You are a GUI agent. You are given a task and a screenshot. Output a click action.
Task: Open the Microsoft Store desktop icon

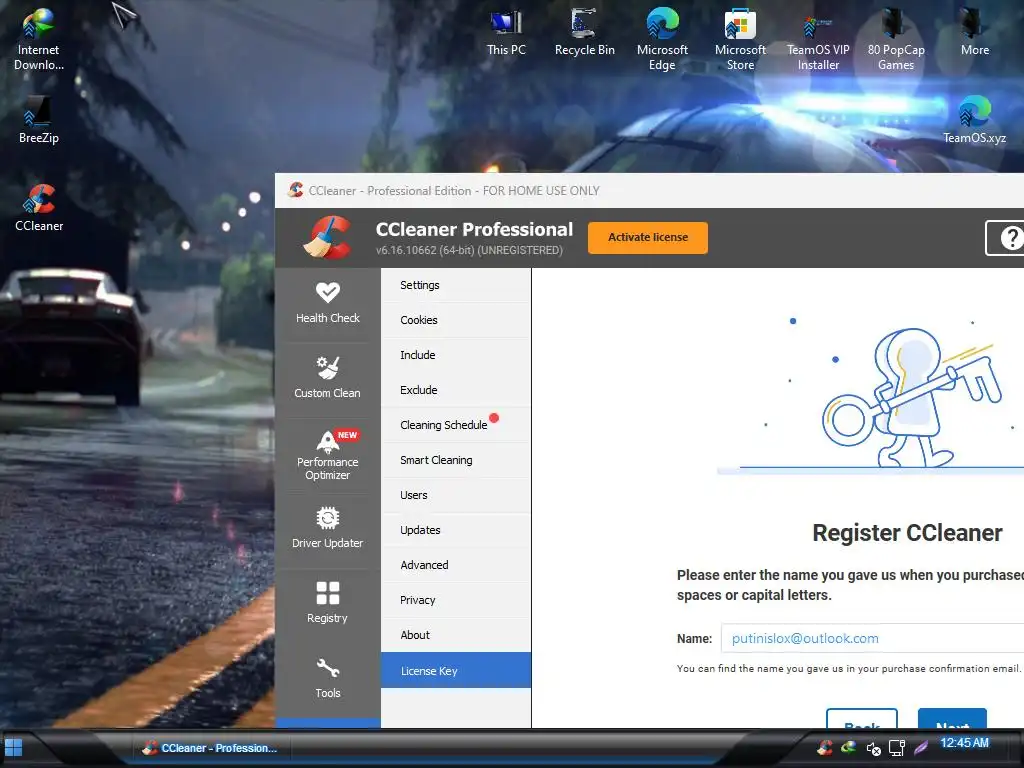point(740,39)
